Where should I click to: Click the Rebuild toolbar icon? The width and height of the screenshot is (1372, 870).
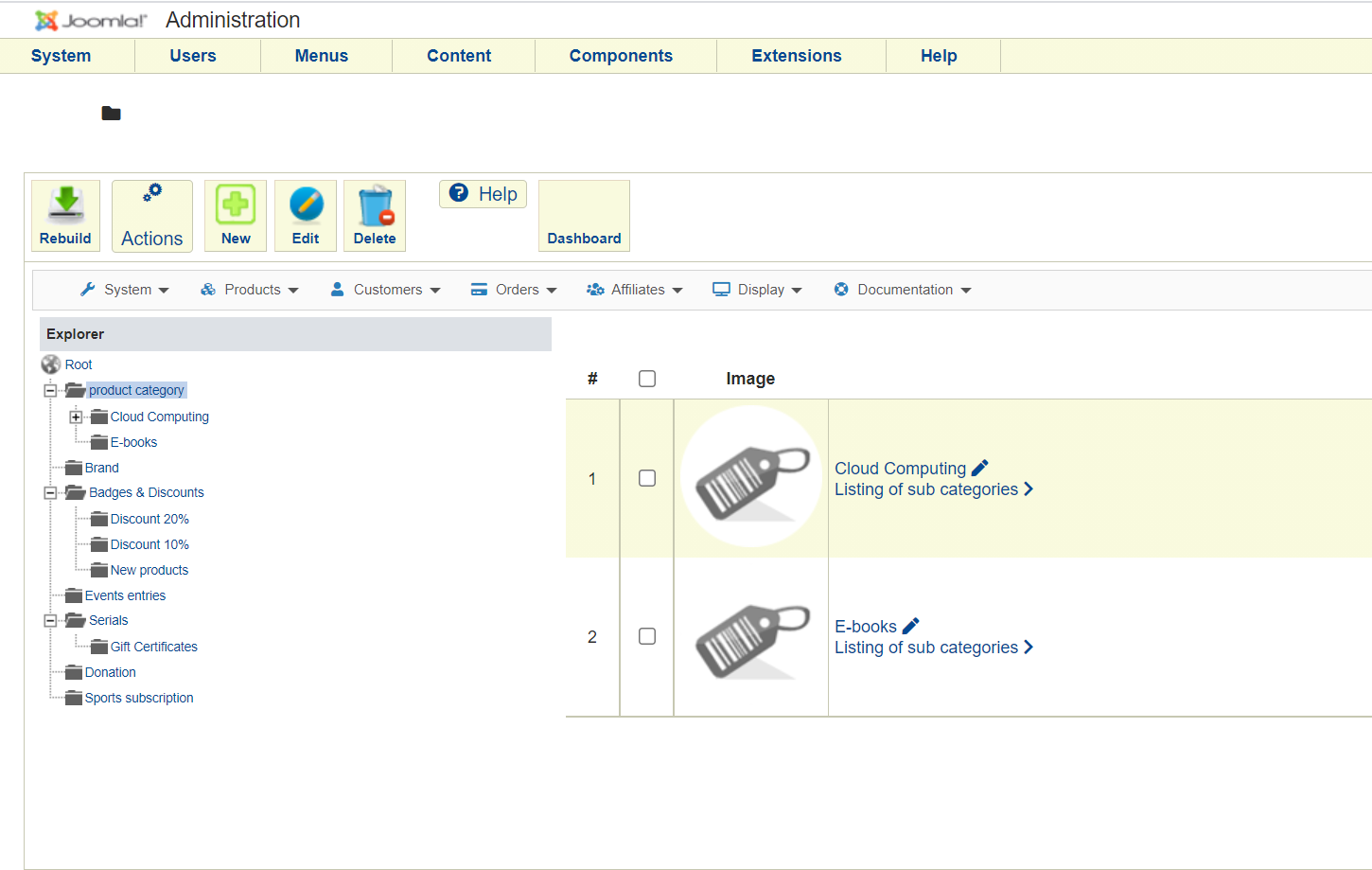[x=65, y=204]
